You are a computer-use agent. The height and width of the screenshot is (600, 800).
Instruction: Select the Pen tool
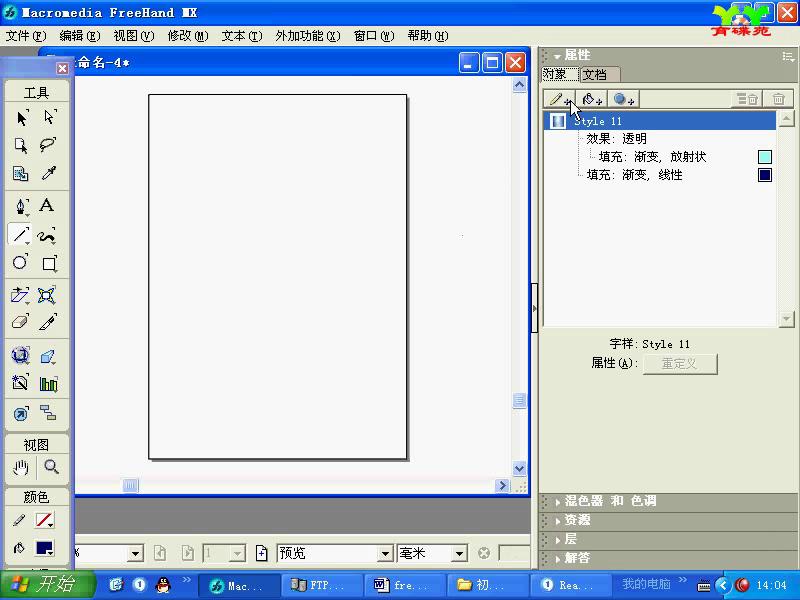pos(21,206)
